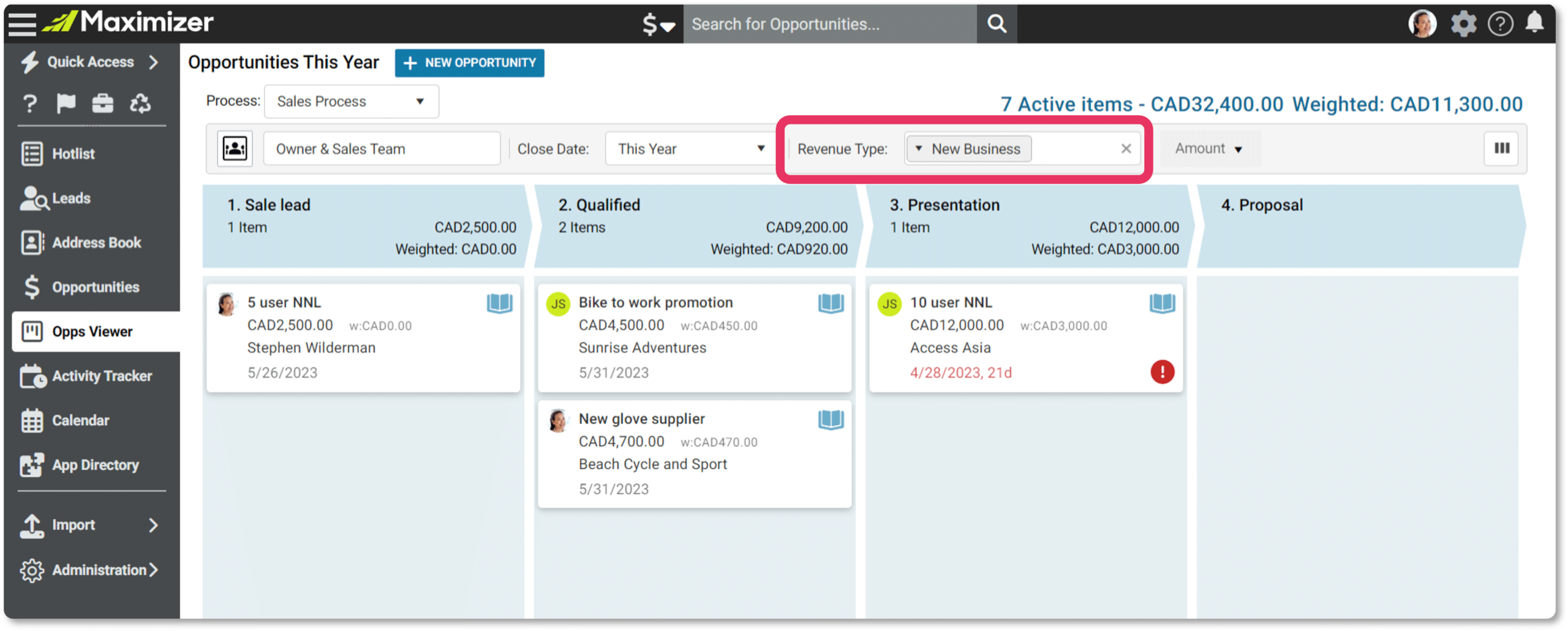Open the Sales Process dropdown

point(351,102)
